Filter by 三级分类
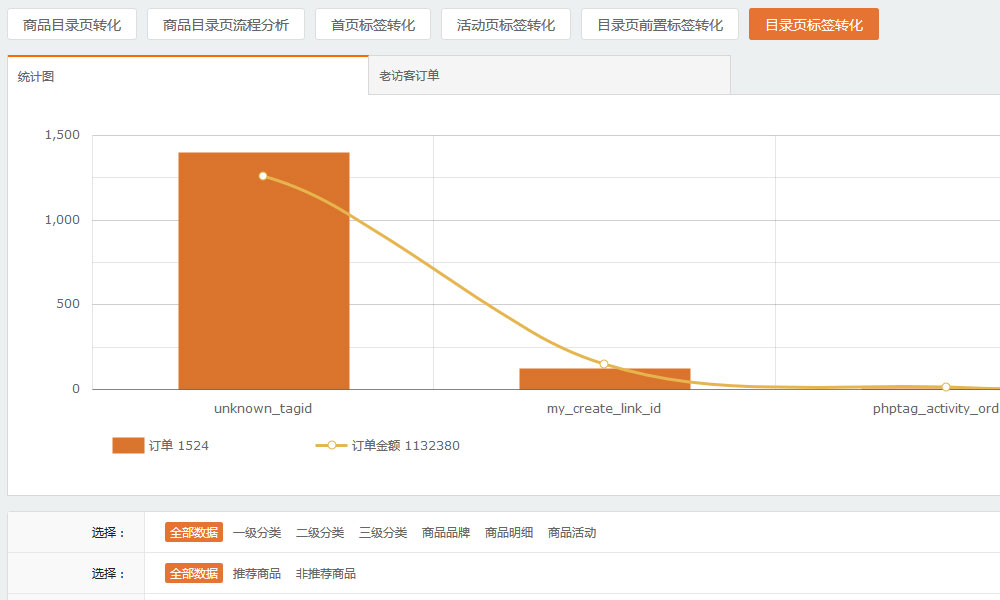The width and height of the screenshot is (1000, 600). [x=383, y=532]
